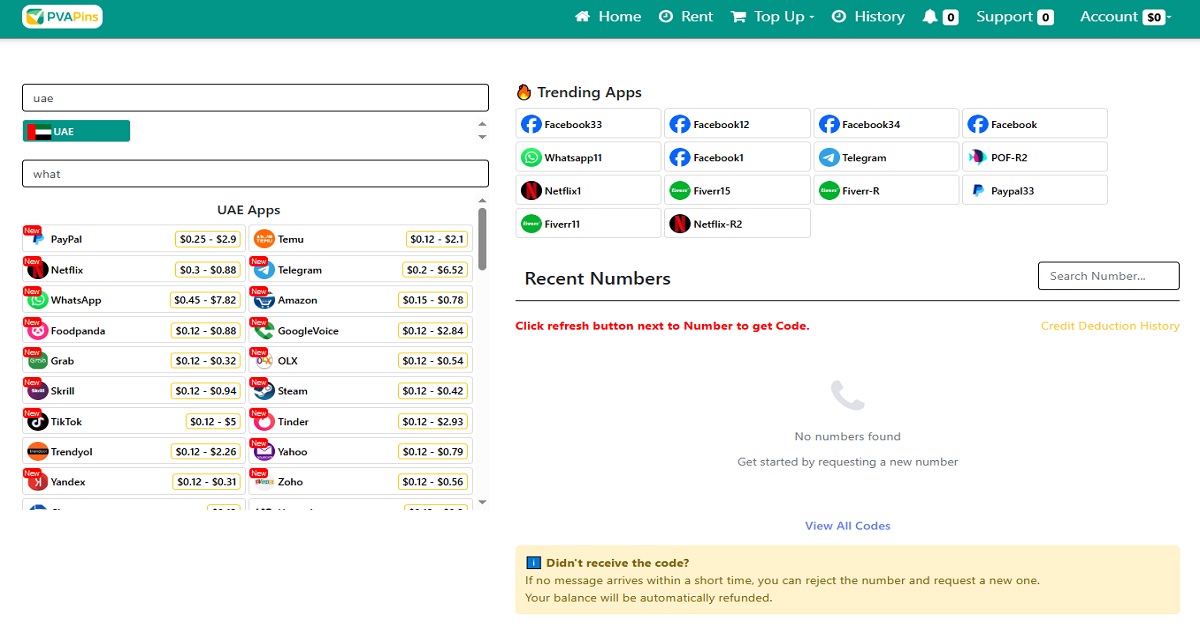Choose trending app Facebook1
The height and width of the screenshot is (630, 1200).
tap(737, 157)
